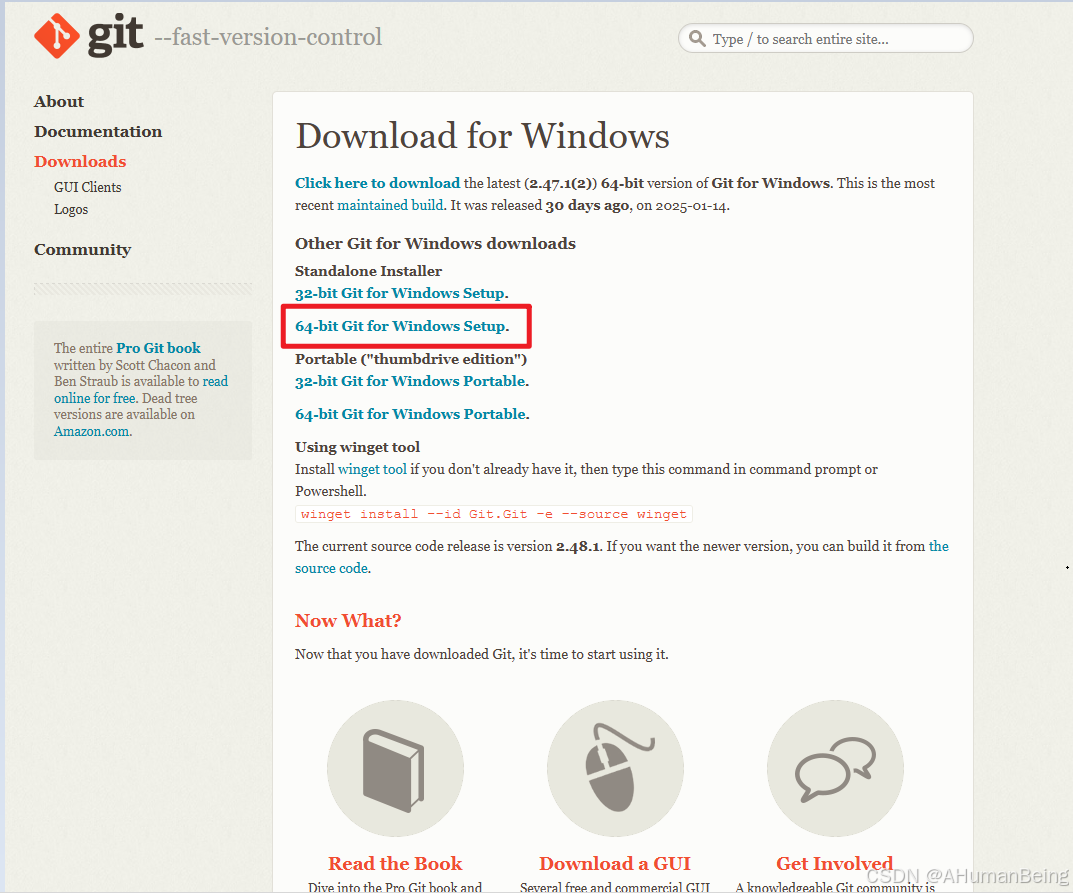This screenshot has height=893, width=1073.
Task: Click the 'Read the Book' heading link
Action: 395,864
